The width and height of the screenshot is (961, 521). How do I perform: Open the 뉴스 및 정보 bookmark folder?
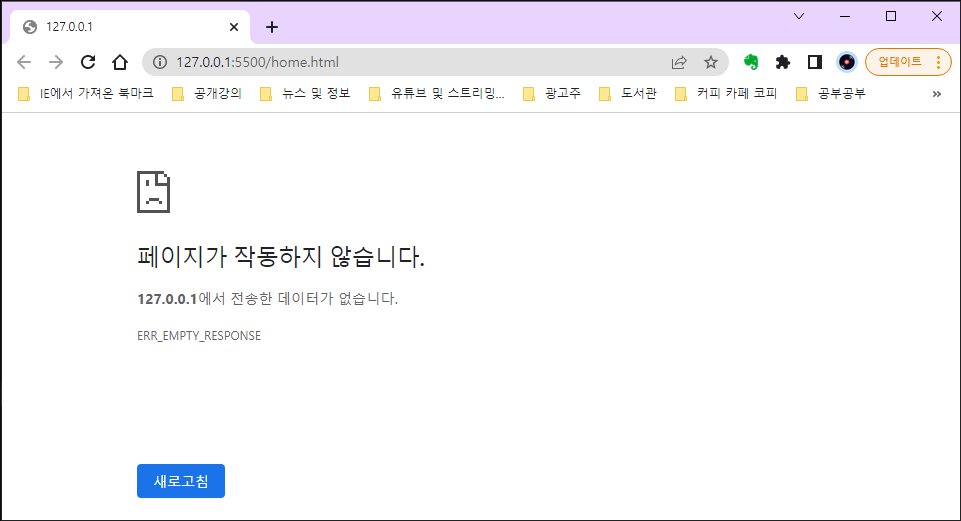point(305,94)
